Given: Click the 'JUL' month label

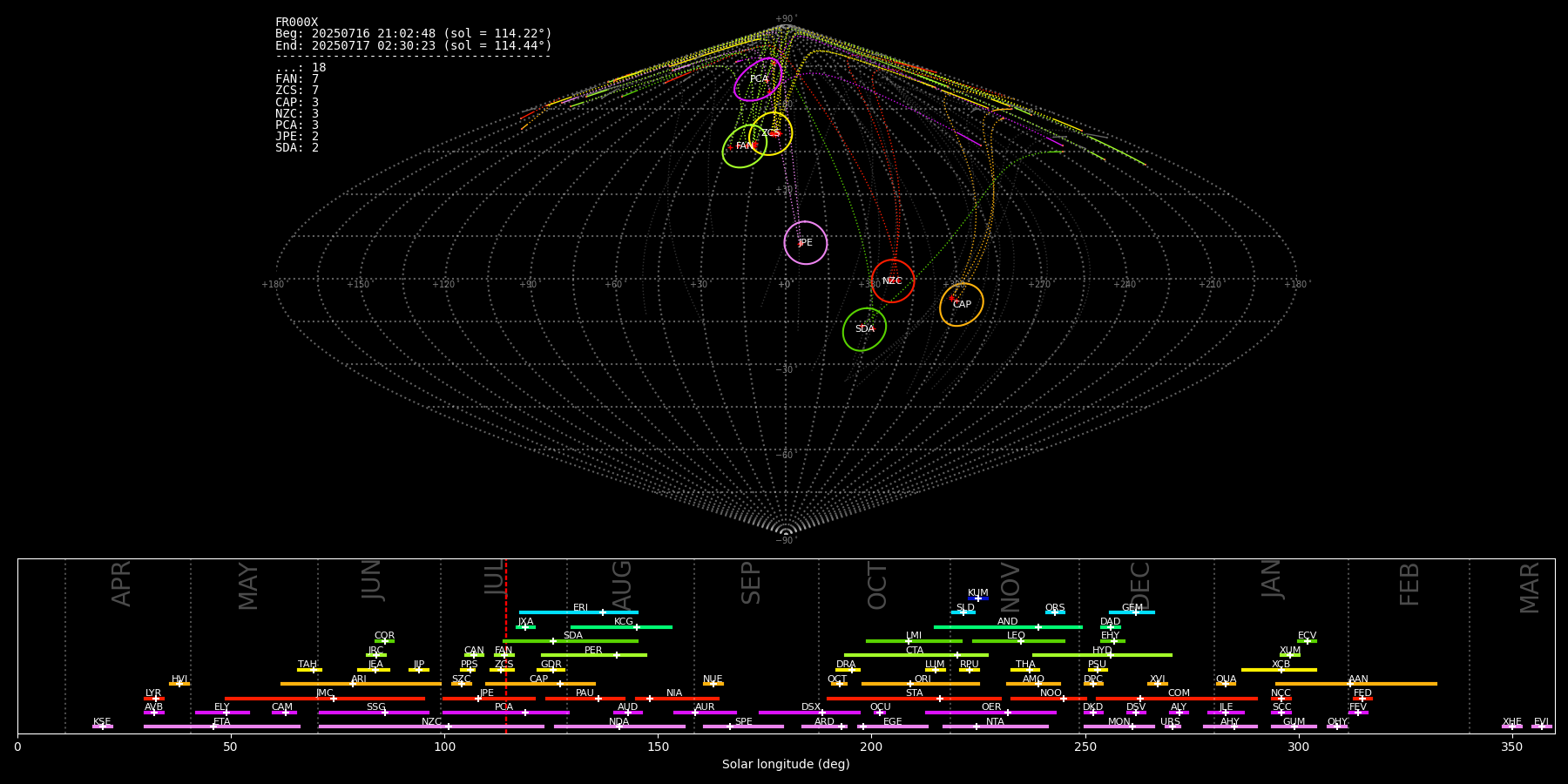Looking at the screenshot, I should (x=495, y=578).
